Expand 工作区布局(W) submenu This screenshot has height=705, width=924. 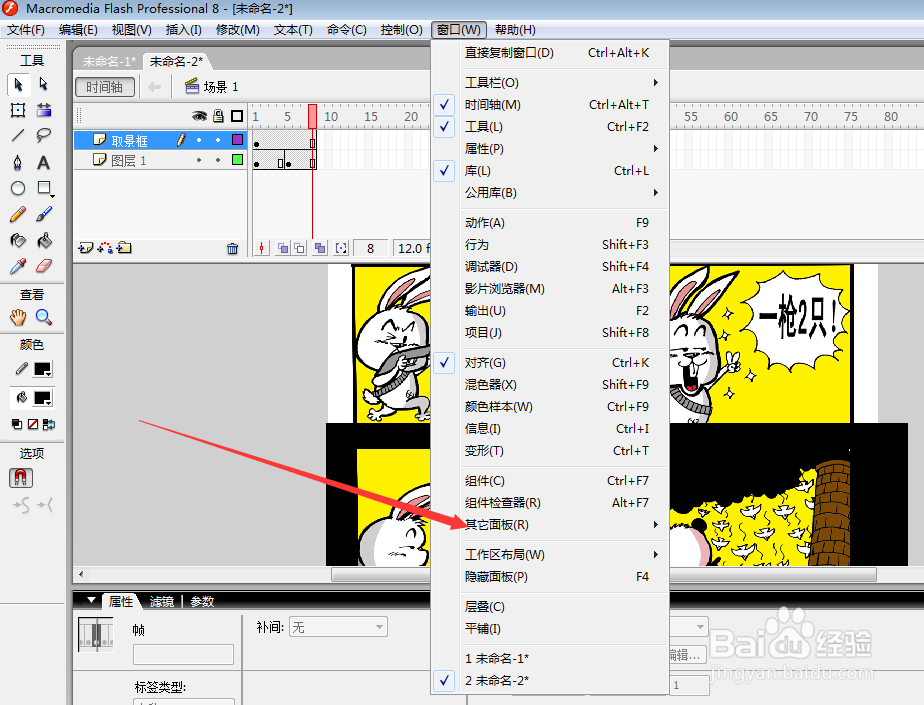(x=550, y=555)
